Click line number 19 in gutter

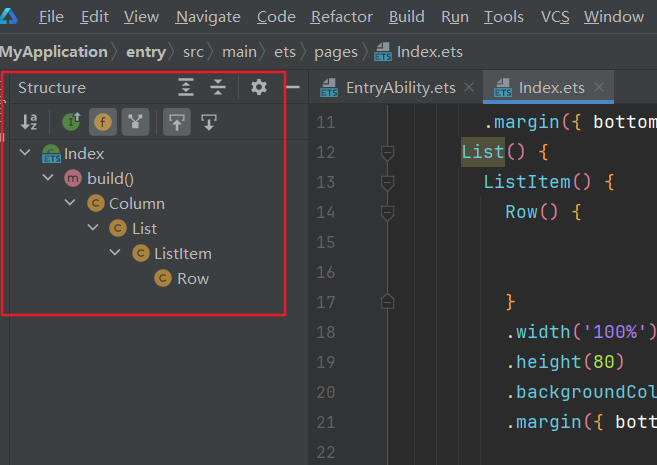tap(326, 362)
